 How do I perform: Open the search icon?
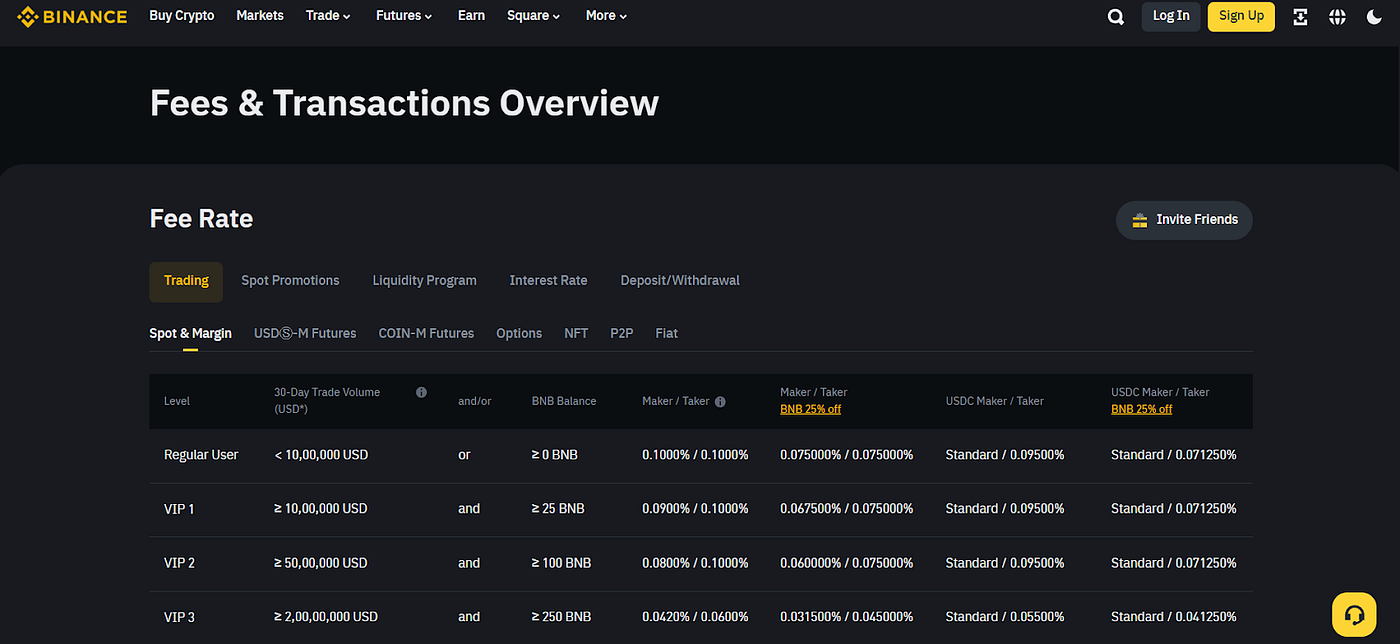pos(1115,16)
